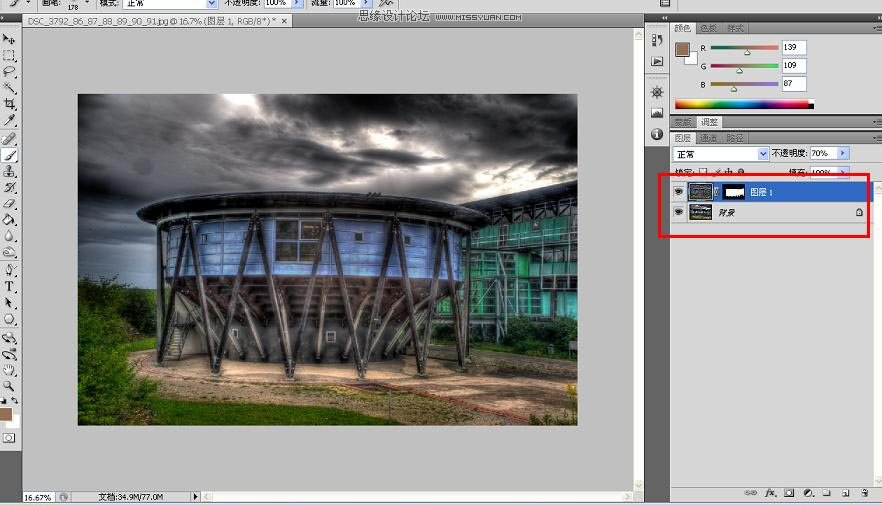Switch to the 路径 tab
Viewport: 882px width, 505px height.
click(735, 138)
